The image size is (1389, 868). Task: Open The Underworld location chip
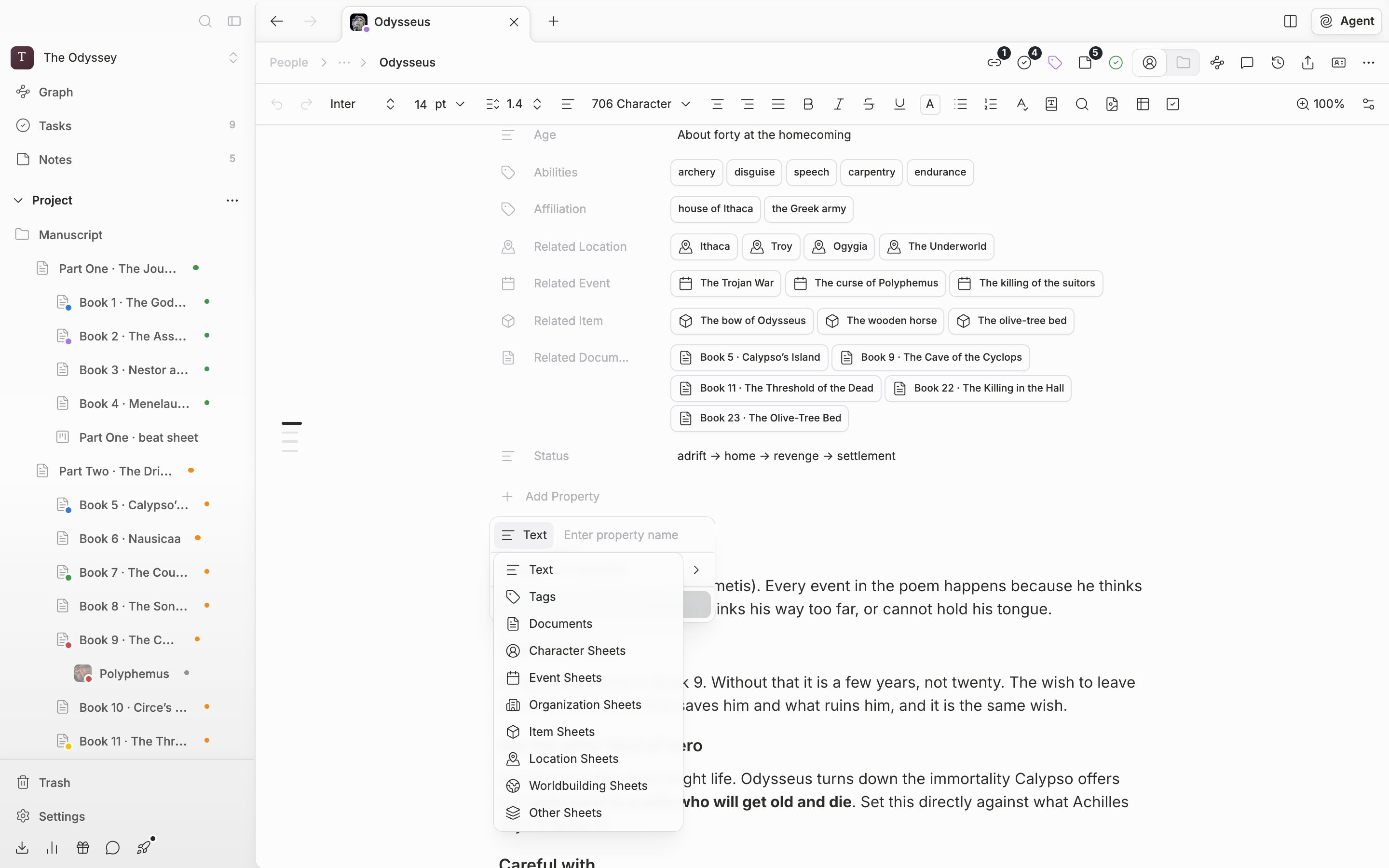click(937, 247)
